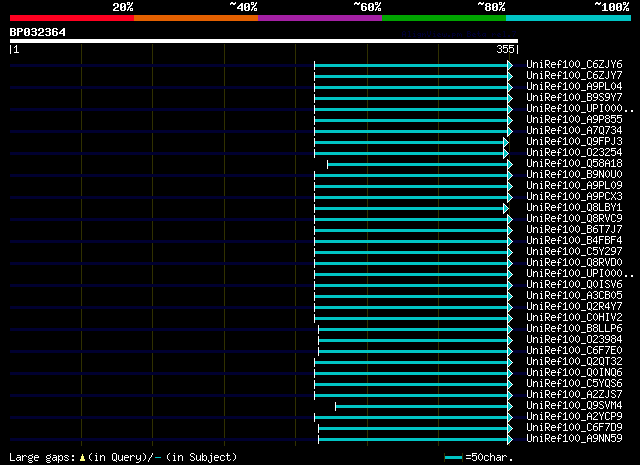Viewport: 640px width, 465px height.
Task: Select the UniRef100_Q9FPJ3 label
Action: point(574,142)
